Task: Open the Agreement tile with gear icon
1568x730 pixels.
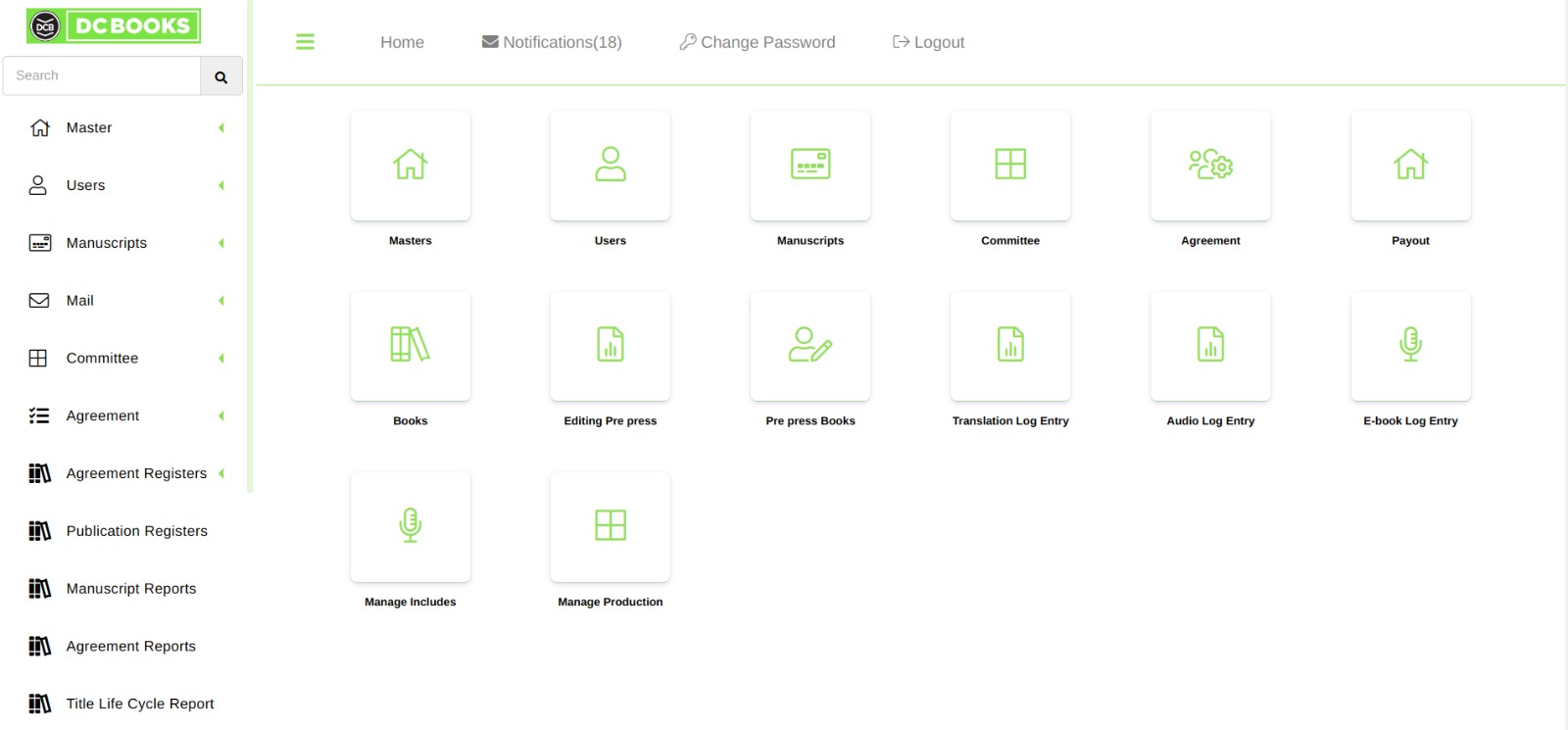Action: tap(1210, 165)
